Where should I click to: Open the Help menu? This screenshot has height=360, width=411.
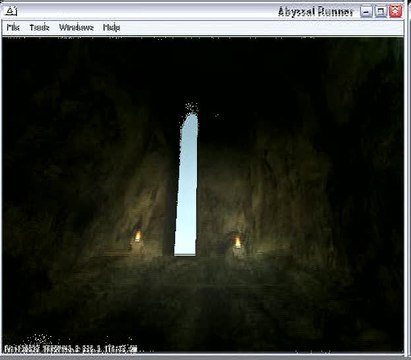point(111,27)
